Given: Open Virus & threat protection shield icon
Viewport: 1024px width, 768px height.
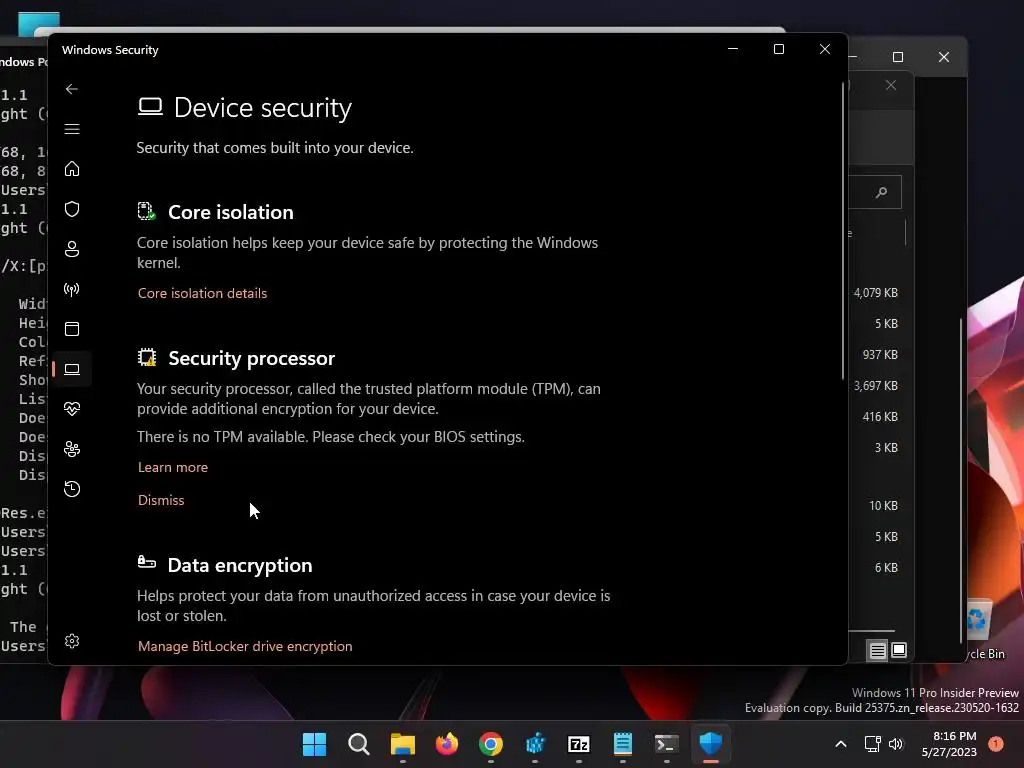Looking at the screenshot, I should (x=72, y=209).
